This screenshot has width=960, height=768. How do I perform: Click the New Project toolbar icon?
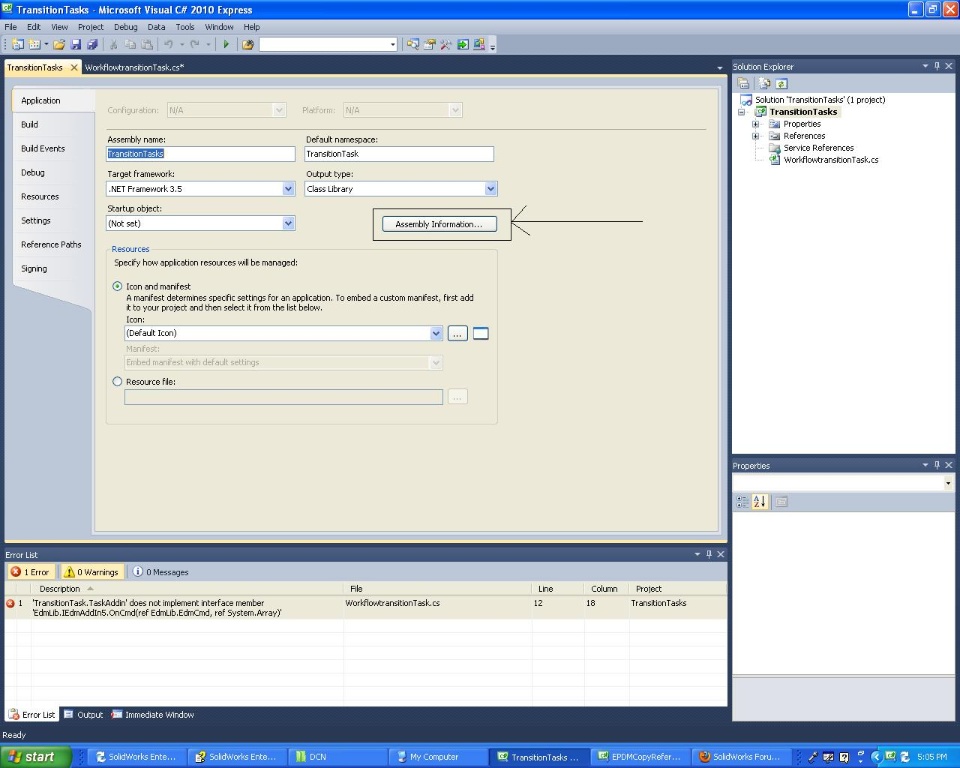point(18,44)
